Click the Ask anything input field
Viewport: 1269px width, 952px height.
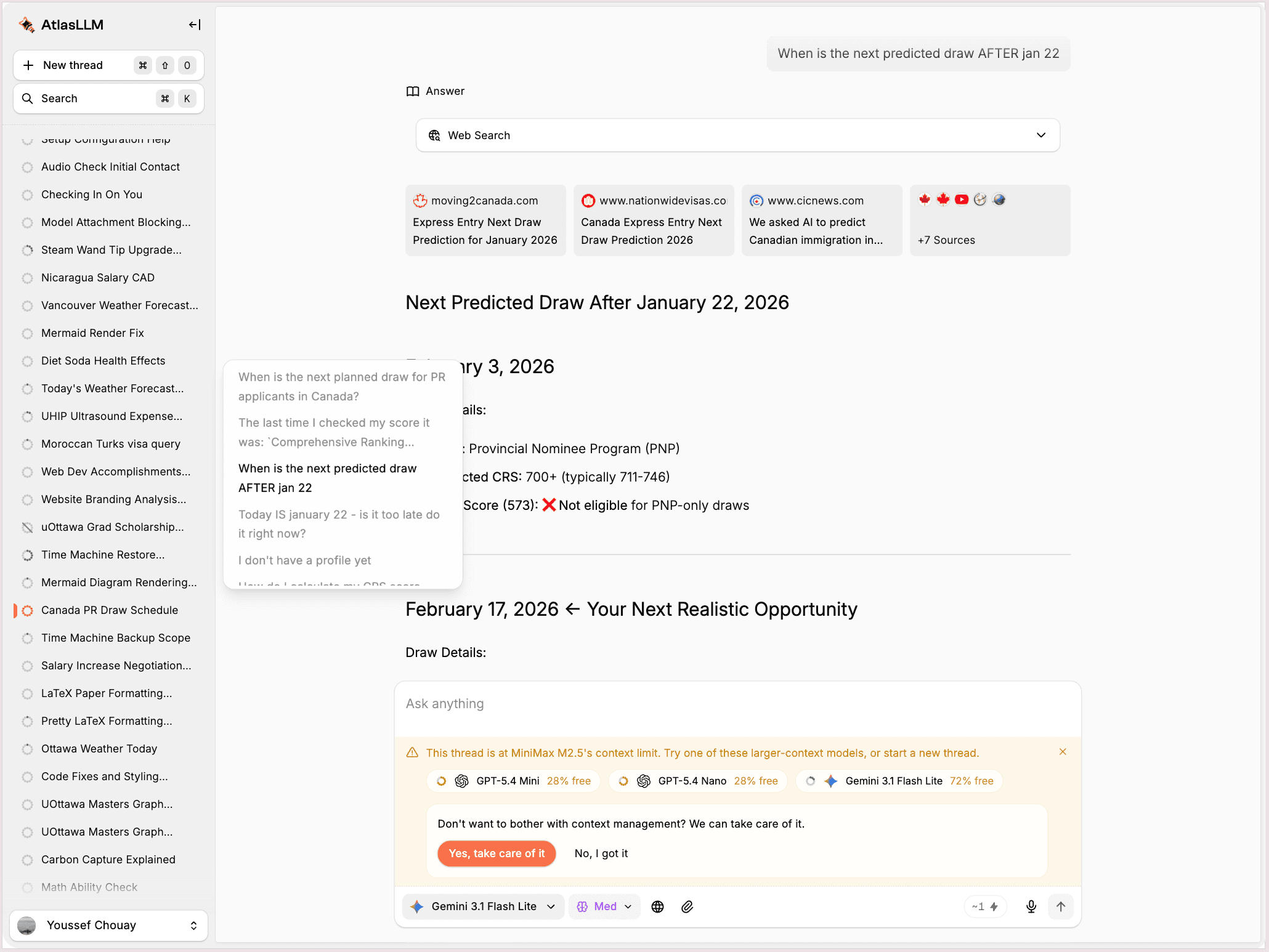point(737,704)
